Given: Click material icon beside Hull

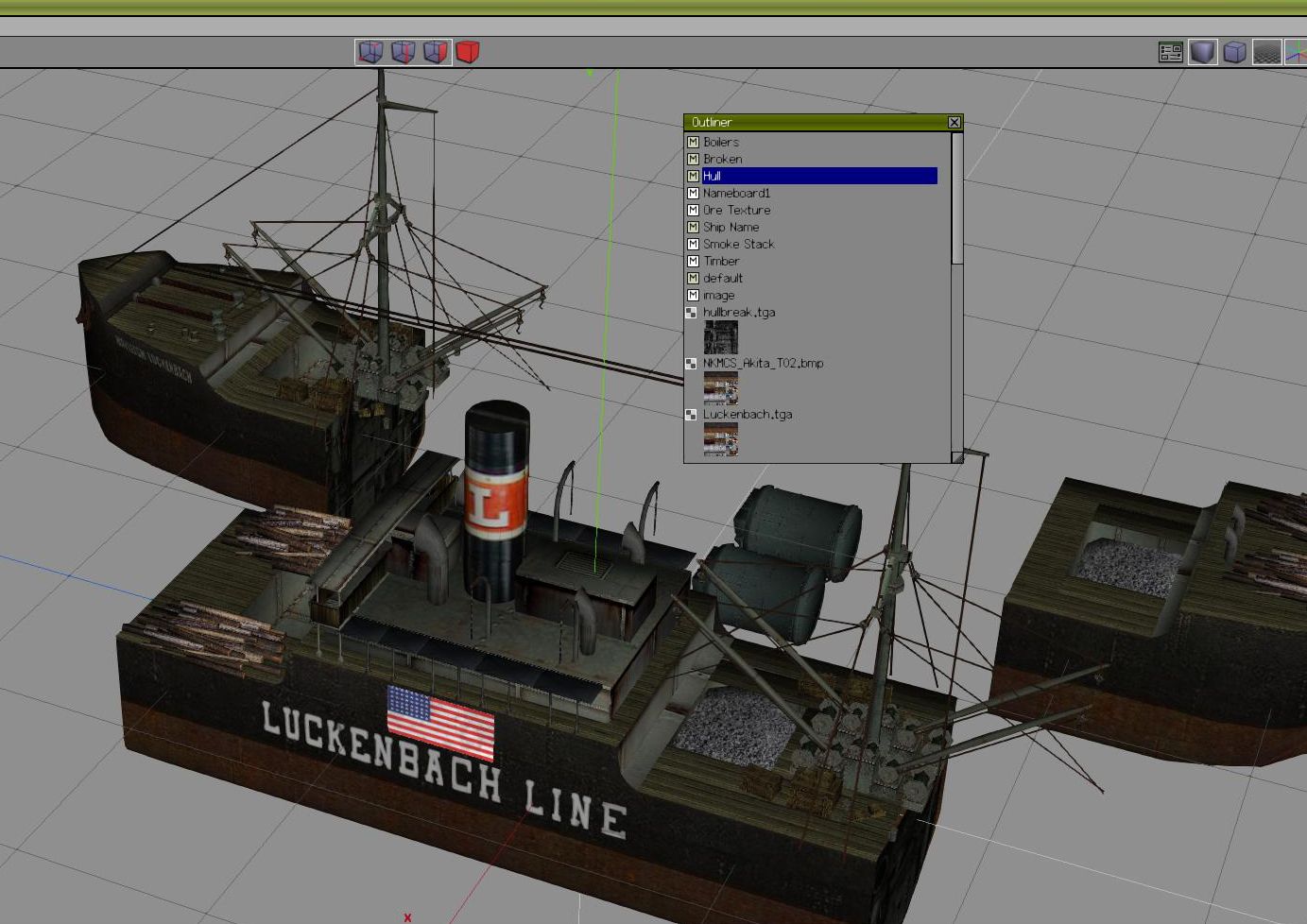Looking at the screenshot, I should pyautogui.click(x=693, y=176).
